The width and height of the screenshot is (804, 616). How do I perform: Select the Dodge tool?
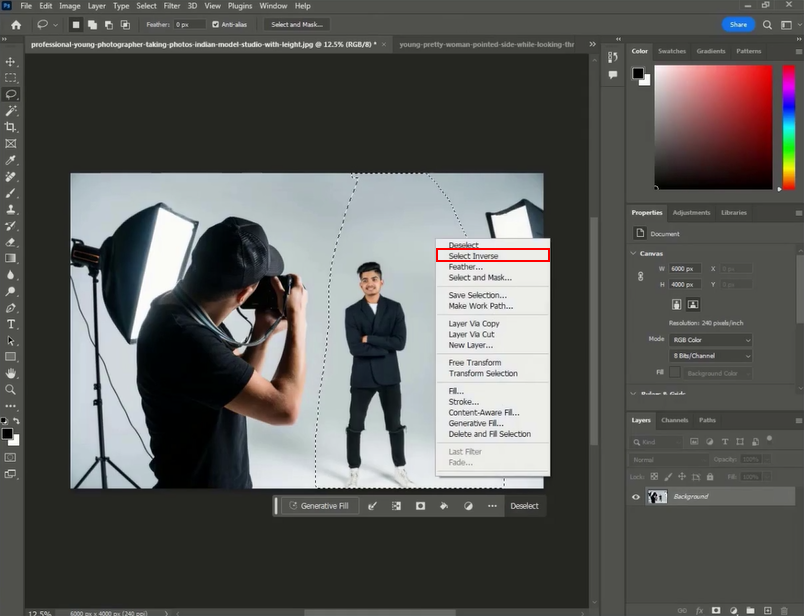10,291
